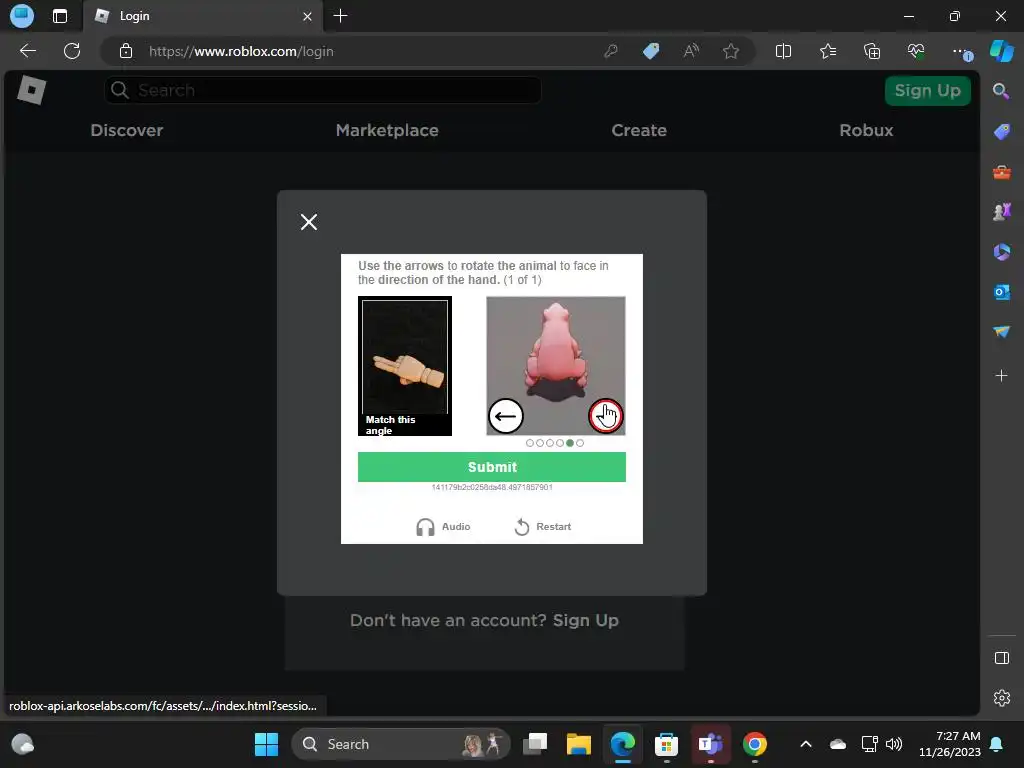This screenshot has height=768, width=1024.
Task: Click the green Sign Up button
Action: pyautogui.click(x=927, y=90)
